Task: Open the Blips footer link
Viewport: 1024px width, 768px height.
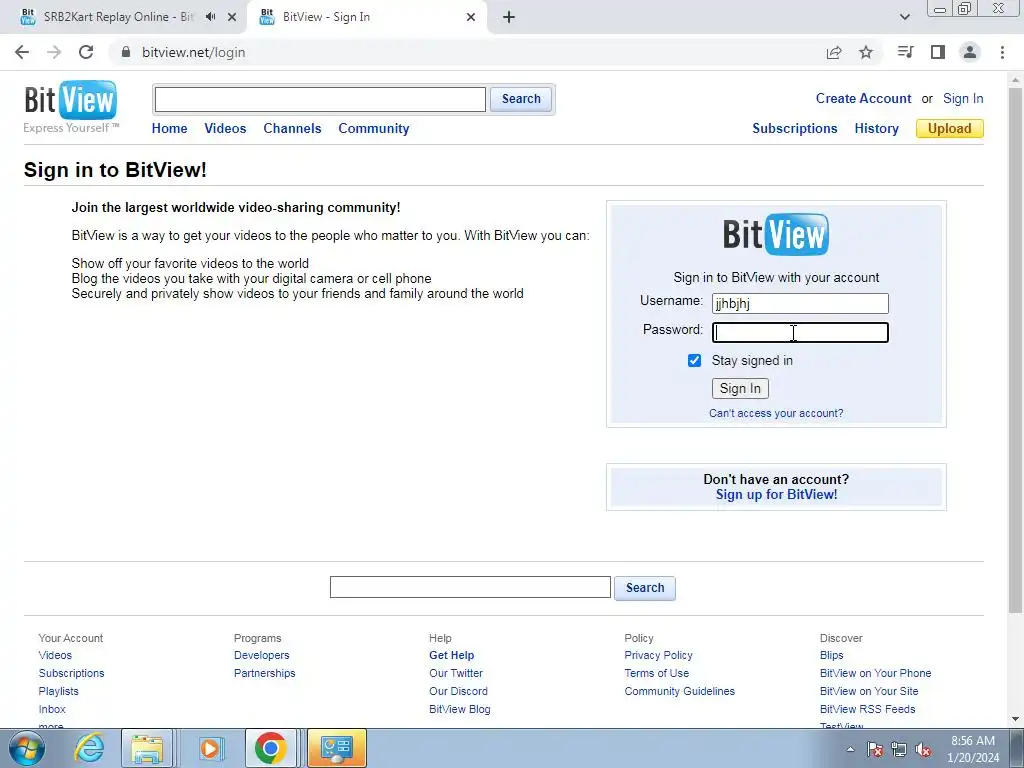Action: pos(831,655)
